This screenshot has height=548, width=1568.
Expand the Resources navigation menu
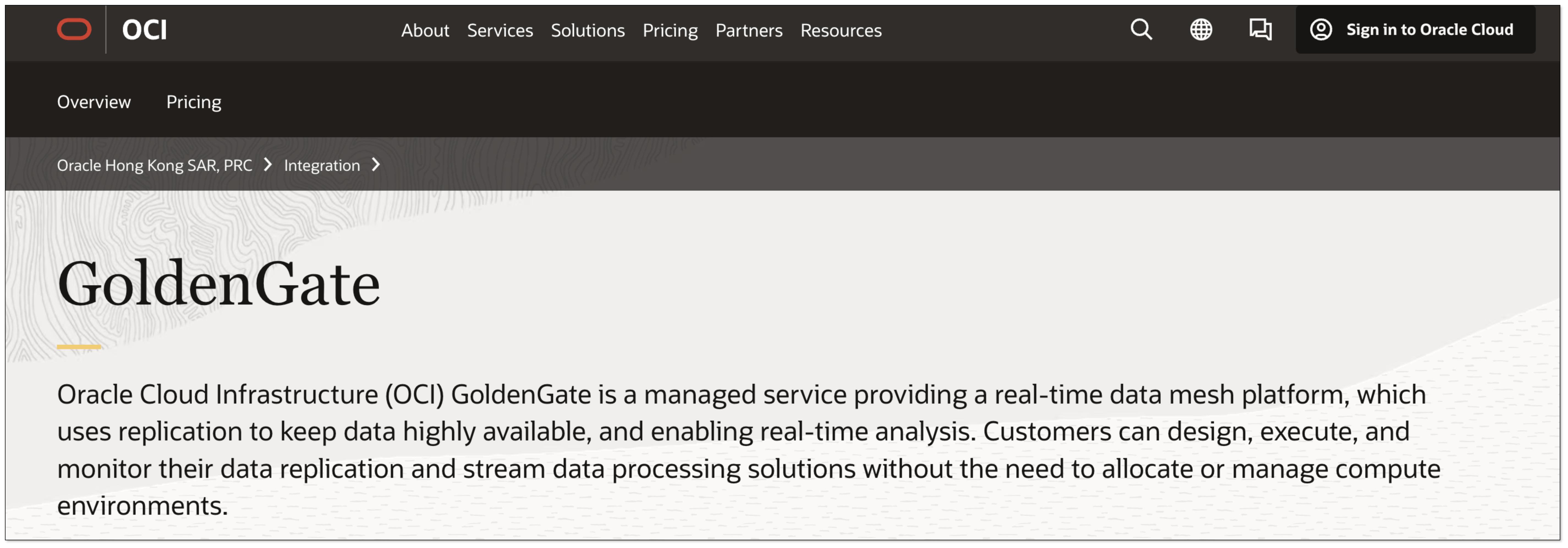tap(841, 31)
